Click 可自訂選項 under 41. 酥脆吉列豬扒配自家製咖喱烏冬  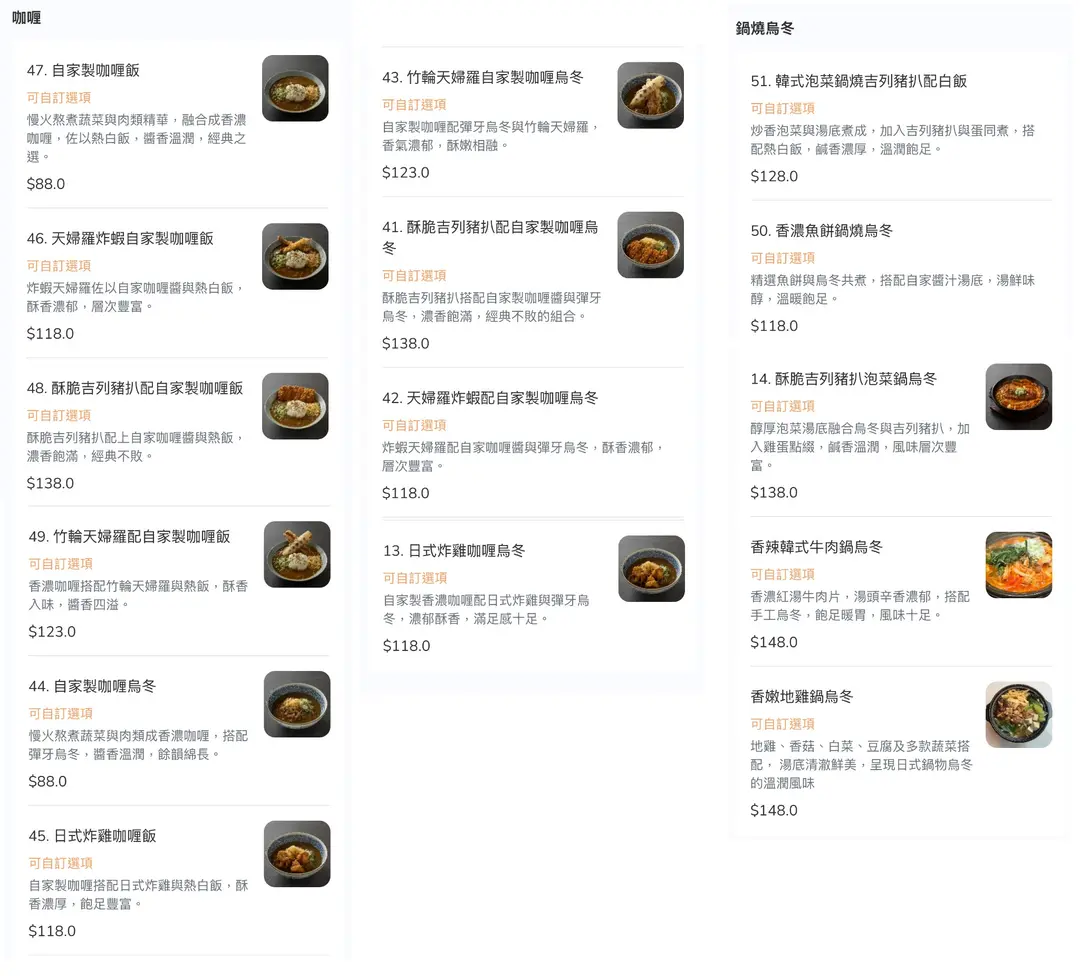[x=414, y=275]
